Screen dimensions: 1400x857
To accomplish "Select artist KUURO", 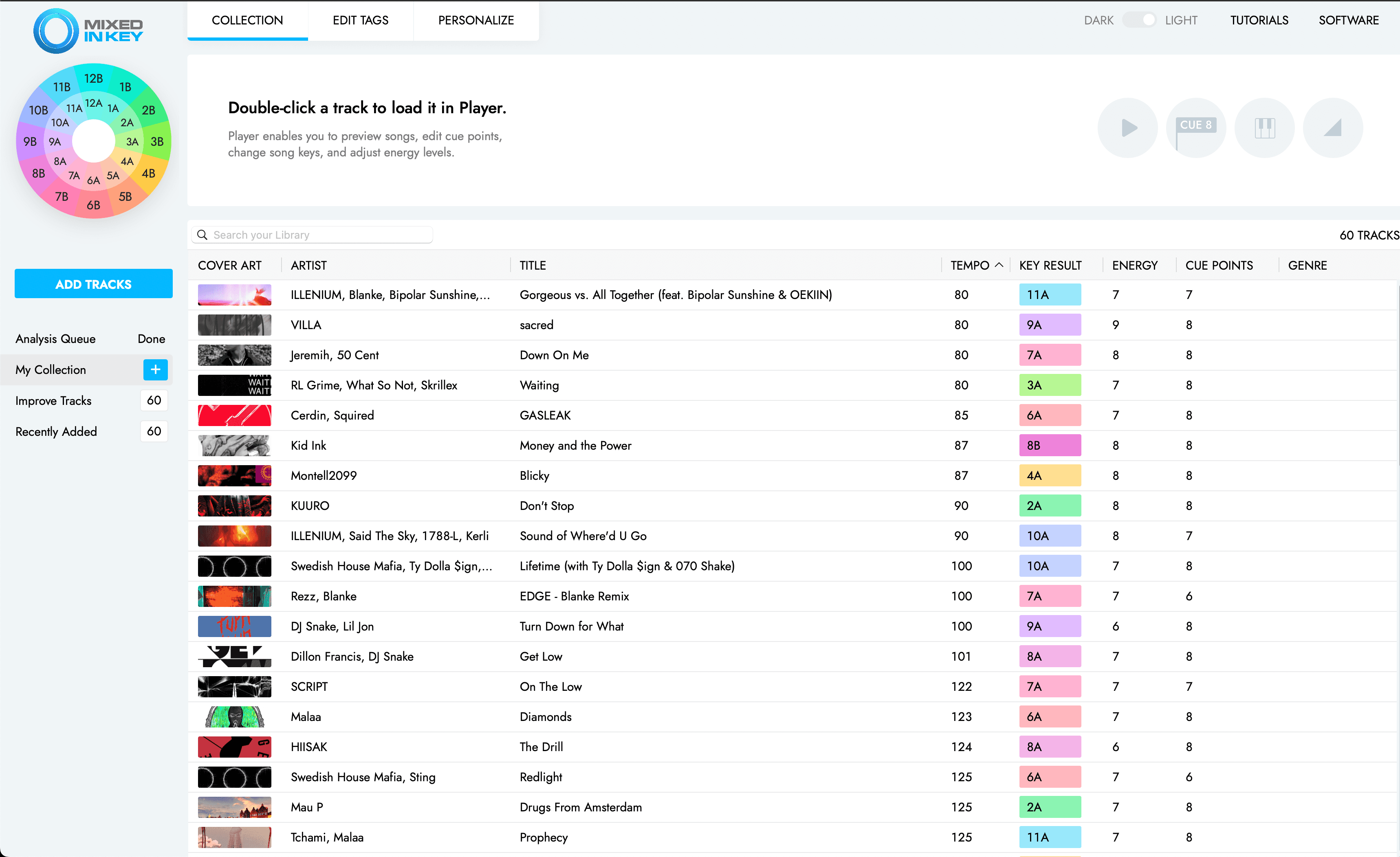I will pos(310,505).
